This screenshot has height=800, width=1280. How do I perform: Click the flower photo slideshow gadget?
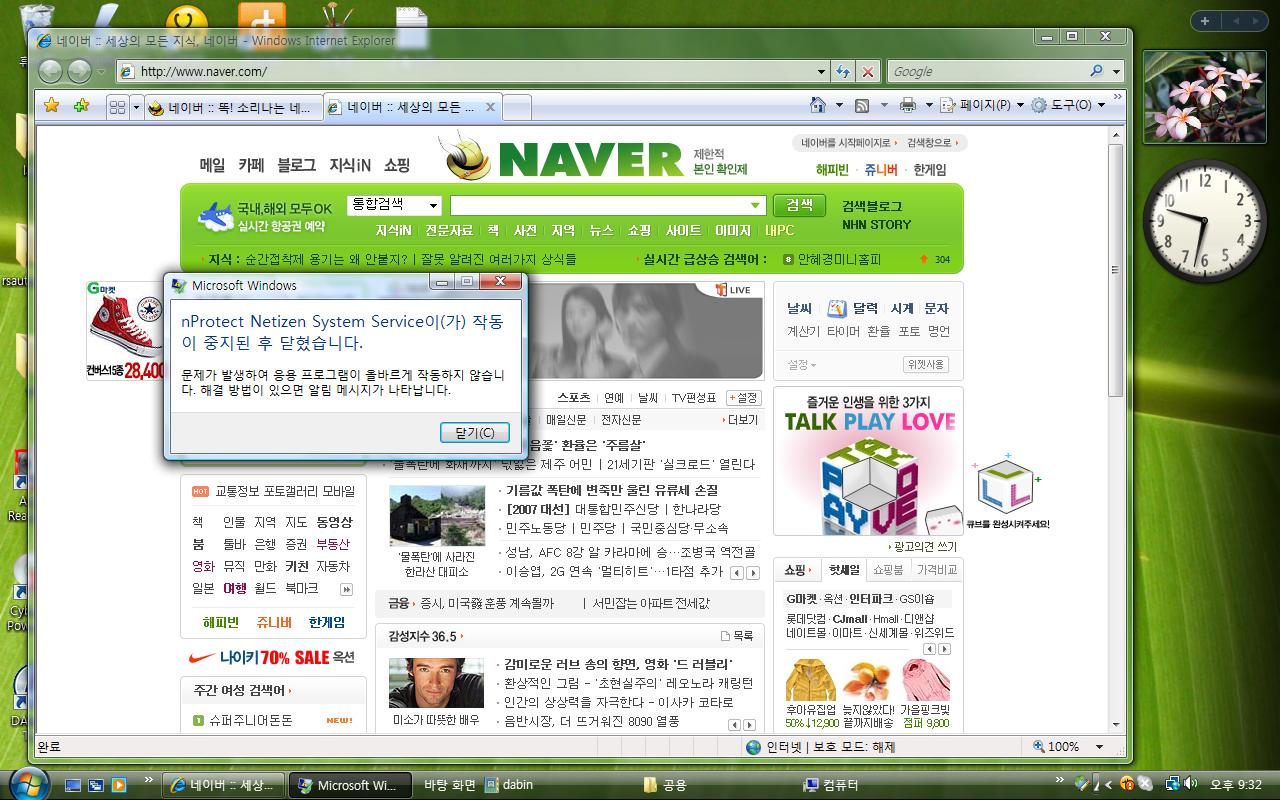click(1204, 95)
